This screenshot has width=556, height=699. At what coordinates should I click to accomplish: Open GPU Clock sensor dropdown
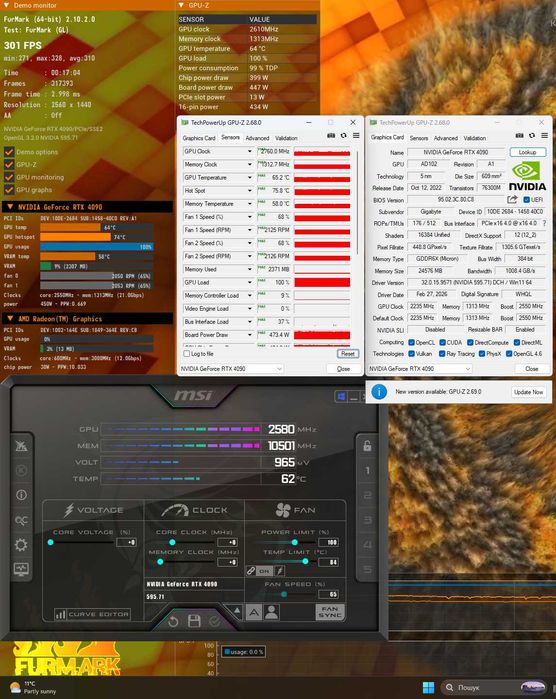pos(250,151)
